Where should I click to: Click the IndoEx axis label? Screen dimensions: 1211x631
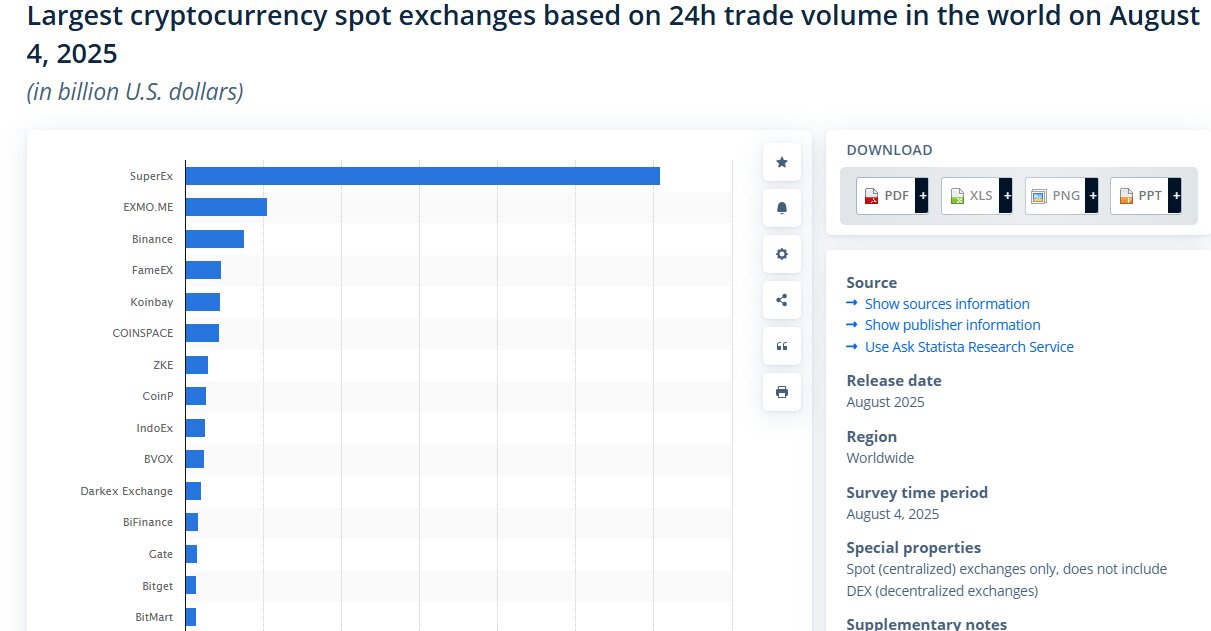[155, 428]
